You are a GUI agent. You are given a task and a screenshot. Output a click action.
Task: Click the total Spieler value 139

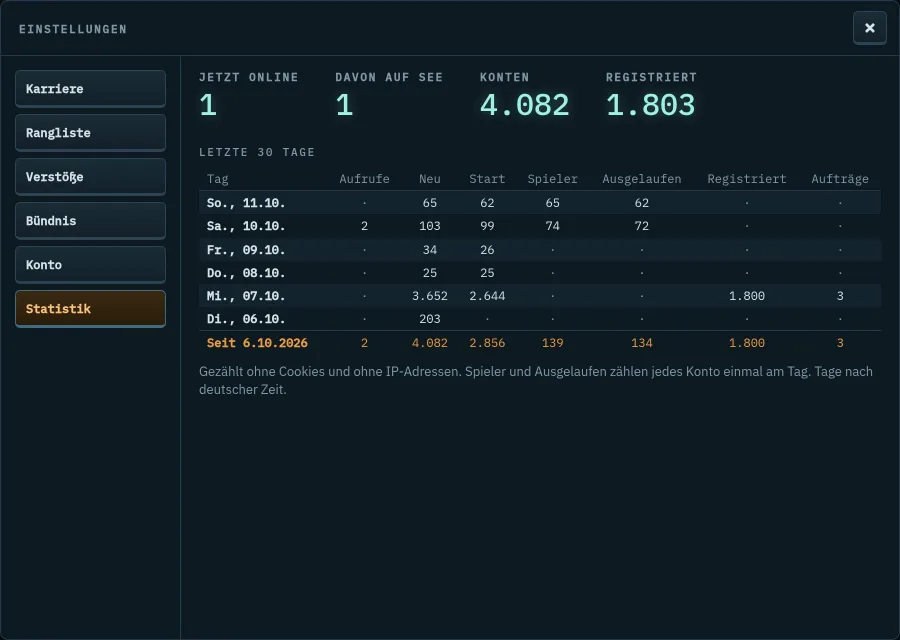[552, 343]
